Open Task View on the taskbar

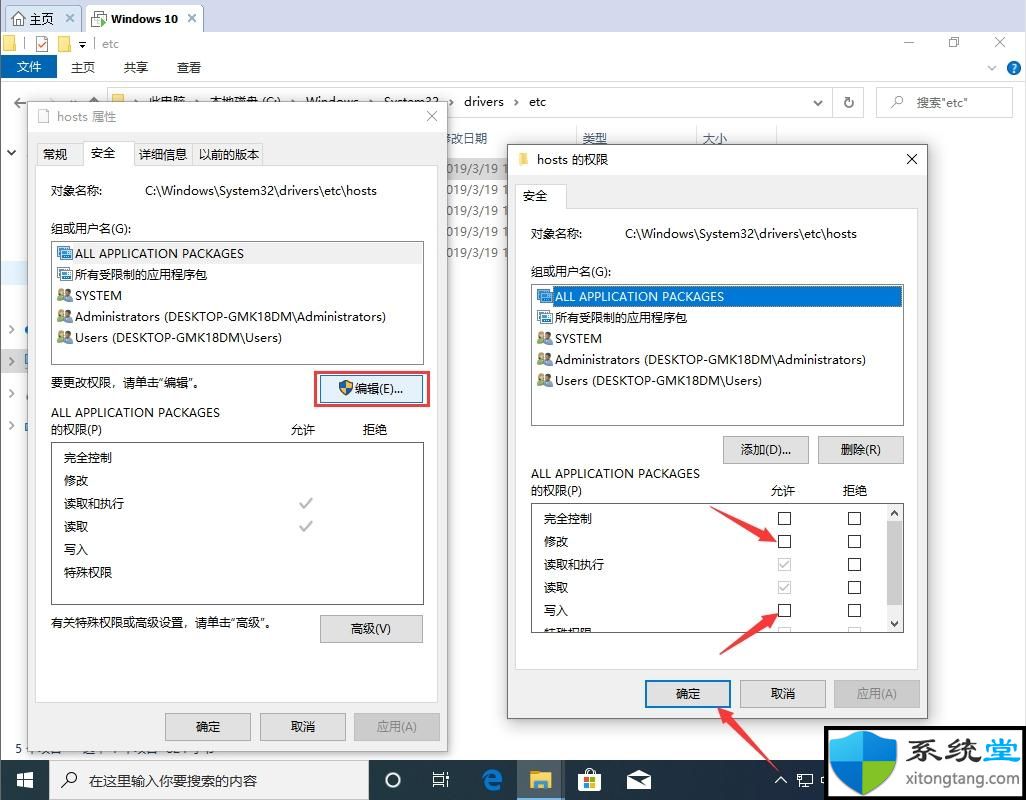(x=441, y=780)
